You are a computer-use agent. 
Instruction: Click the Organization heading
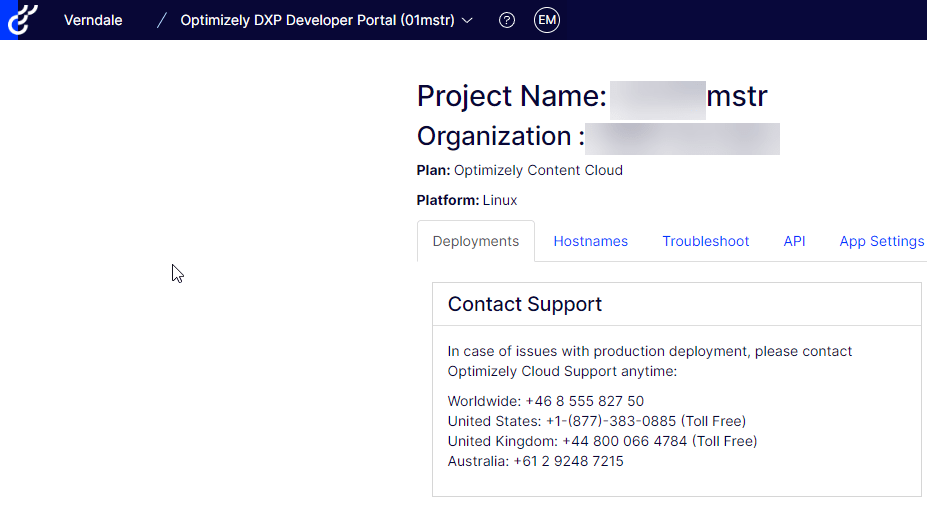598,137
